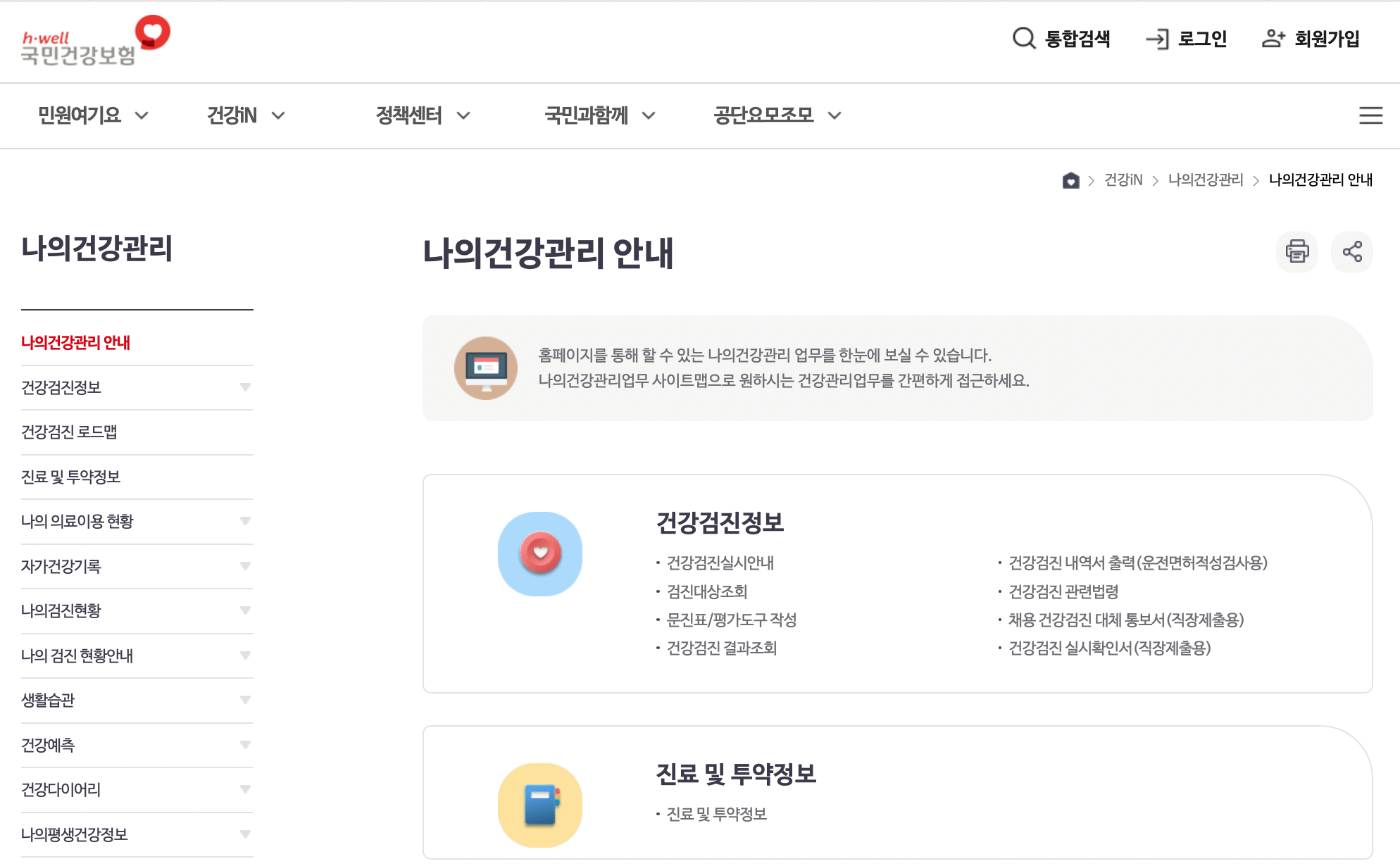Open sharing options via the share icon
Screen dimensions: 1400x866
[1351, 251]
